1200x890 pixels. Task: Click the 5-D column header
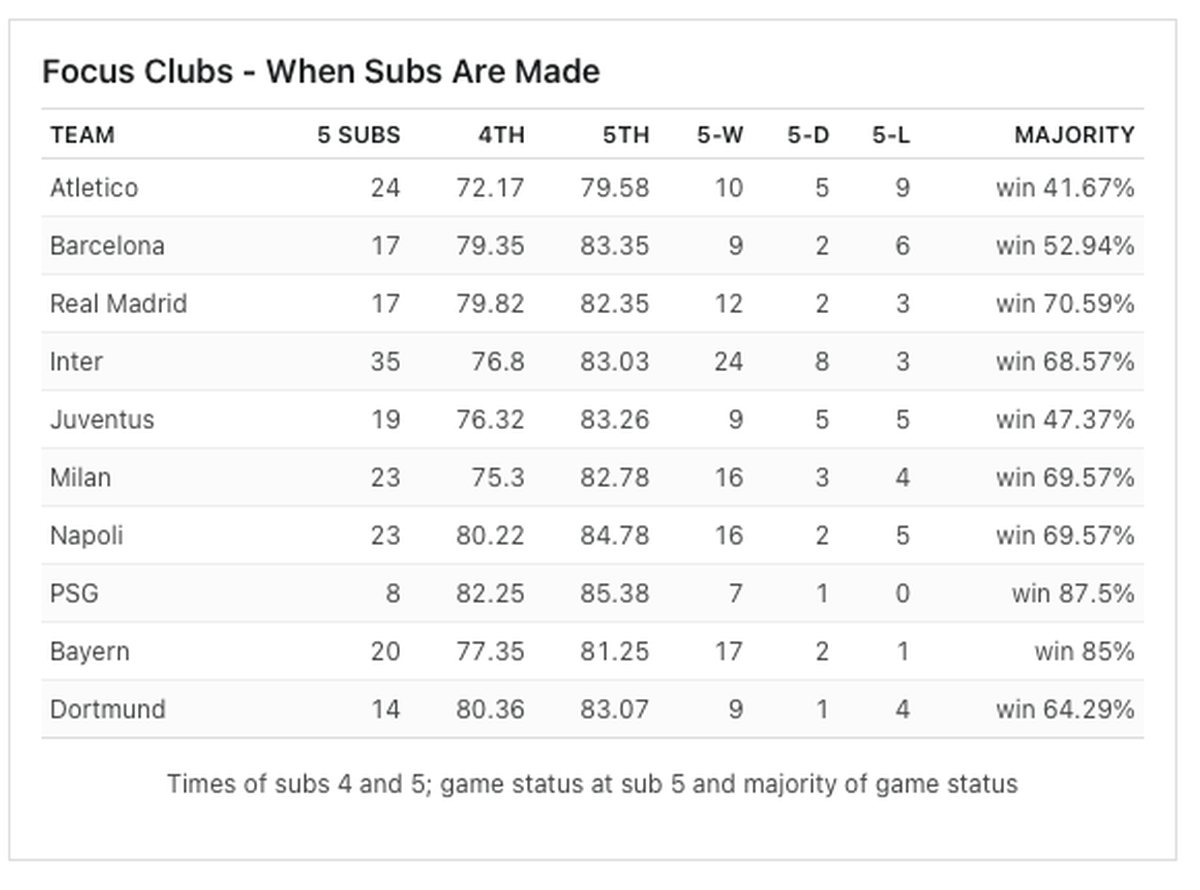click(808, 135)
